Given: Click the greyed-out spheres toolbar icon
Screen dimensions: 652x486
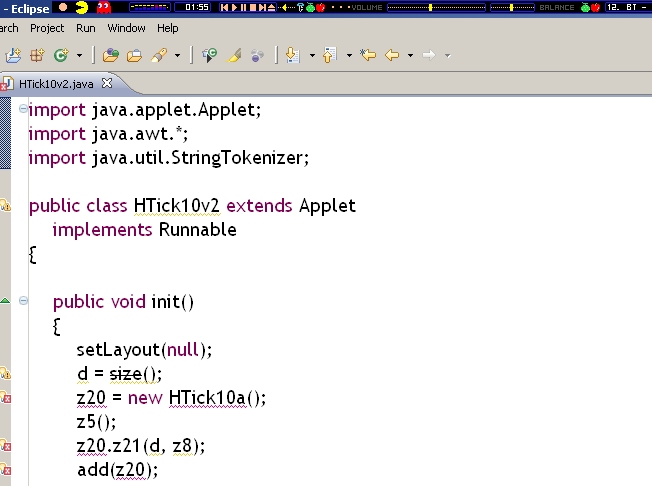Looking at the screenshot, I should 258,55.
